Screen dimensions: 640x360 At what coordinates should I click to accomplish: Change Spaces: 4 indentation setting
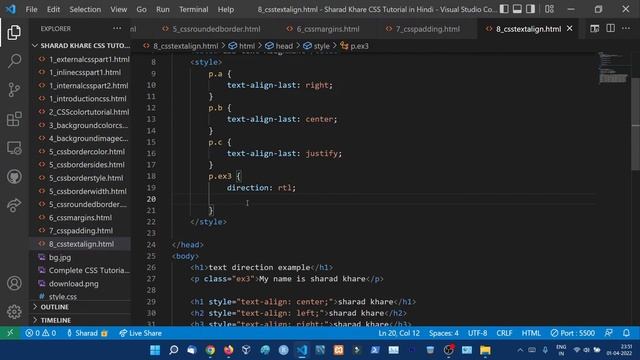coord(444,333)
